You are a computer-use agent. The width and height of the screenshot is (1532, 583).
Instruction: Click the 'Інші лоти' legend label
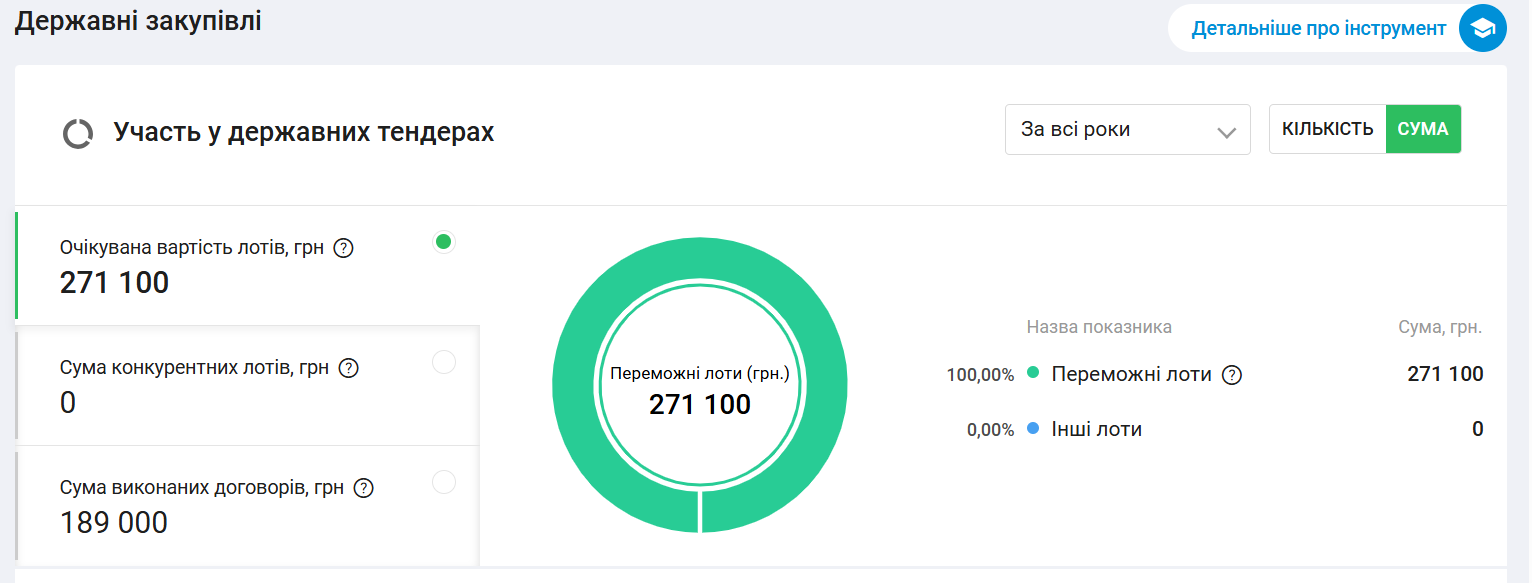1096,430
